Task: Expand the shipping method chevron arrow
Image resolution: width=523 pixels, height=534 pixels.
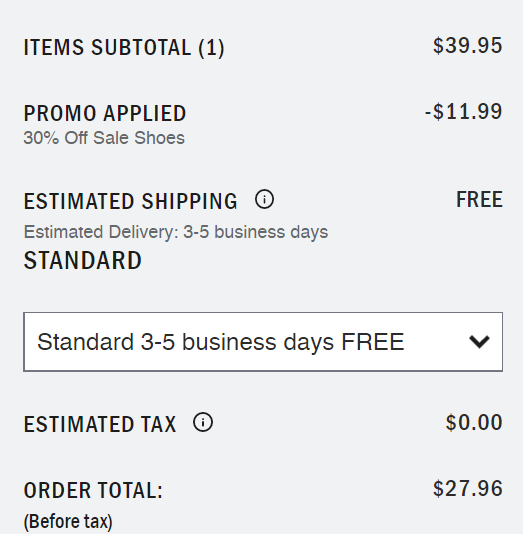Action: (x=479, y=342)
